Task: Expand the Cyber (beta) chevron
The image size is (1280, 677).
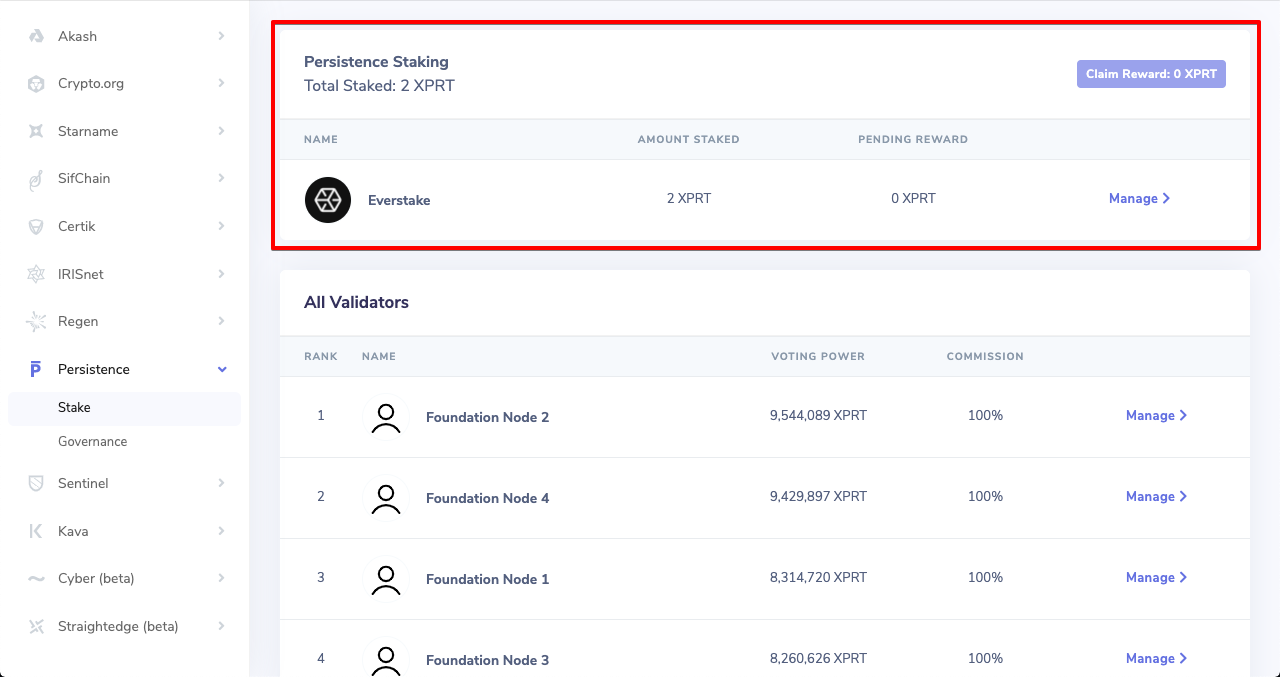Action: click(x=221, y=578)
